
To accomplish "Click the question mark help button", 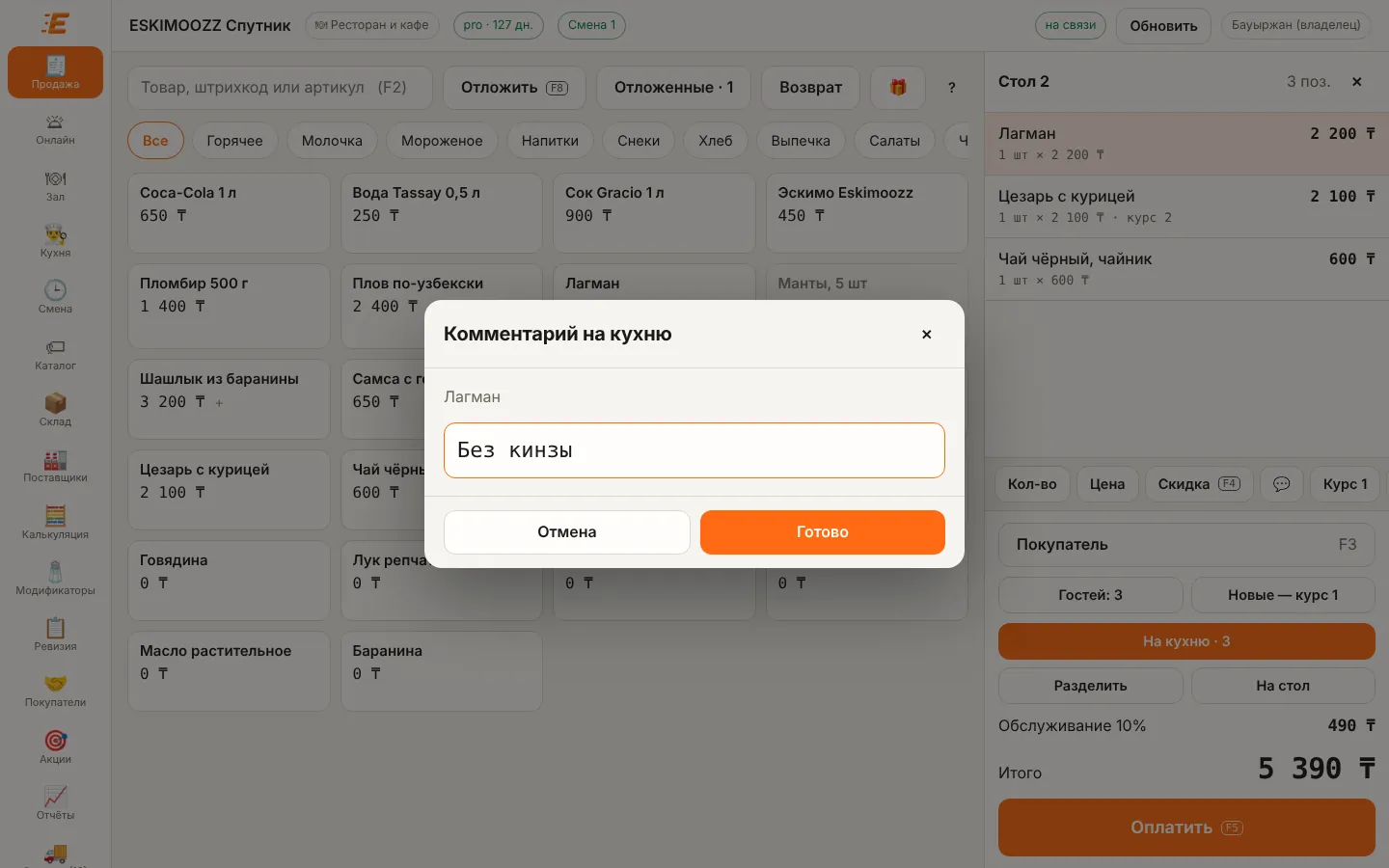I will point(952,88).
